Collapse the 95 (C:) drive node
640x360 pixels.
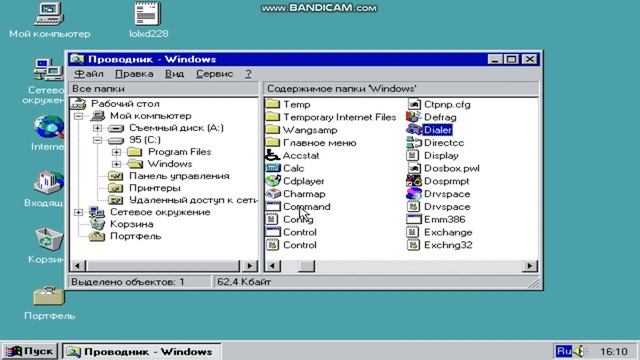click(x=97, y=140)
